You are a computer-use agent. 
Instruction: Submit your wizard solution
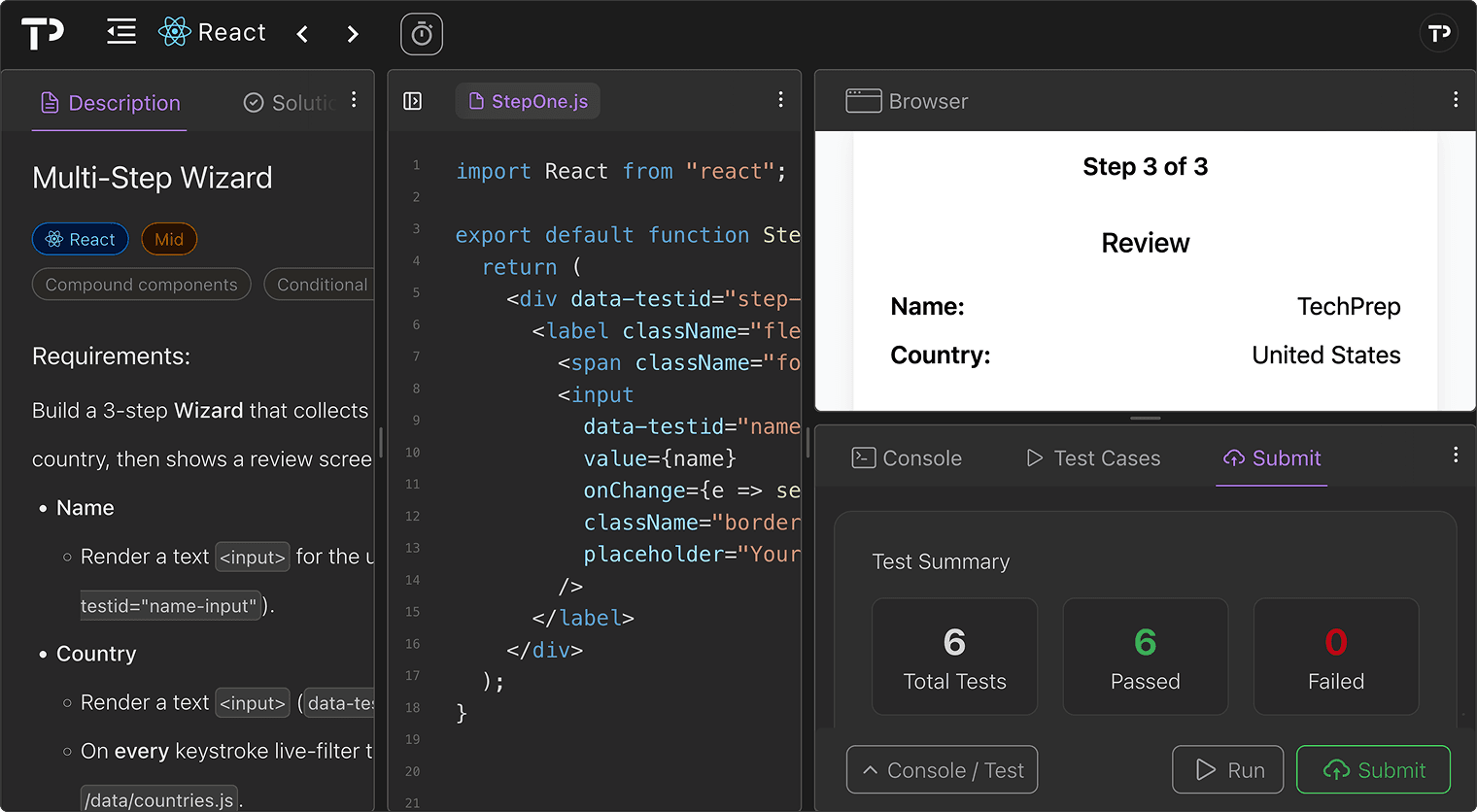click(1373, 769)
